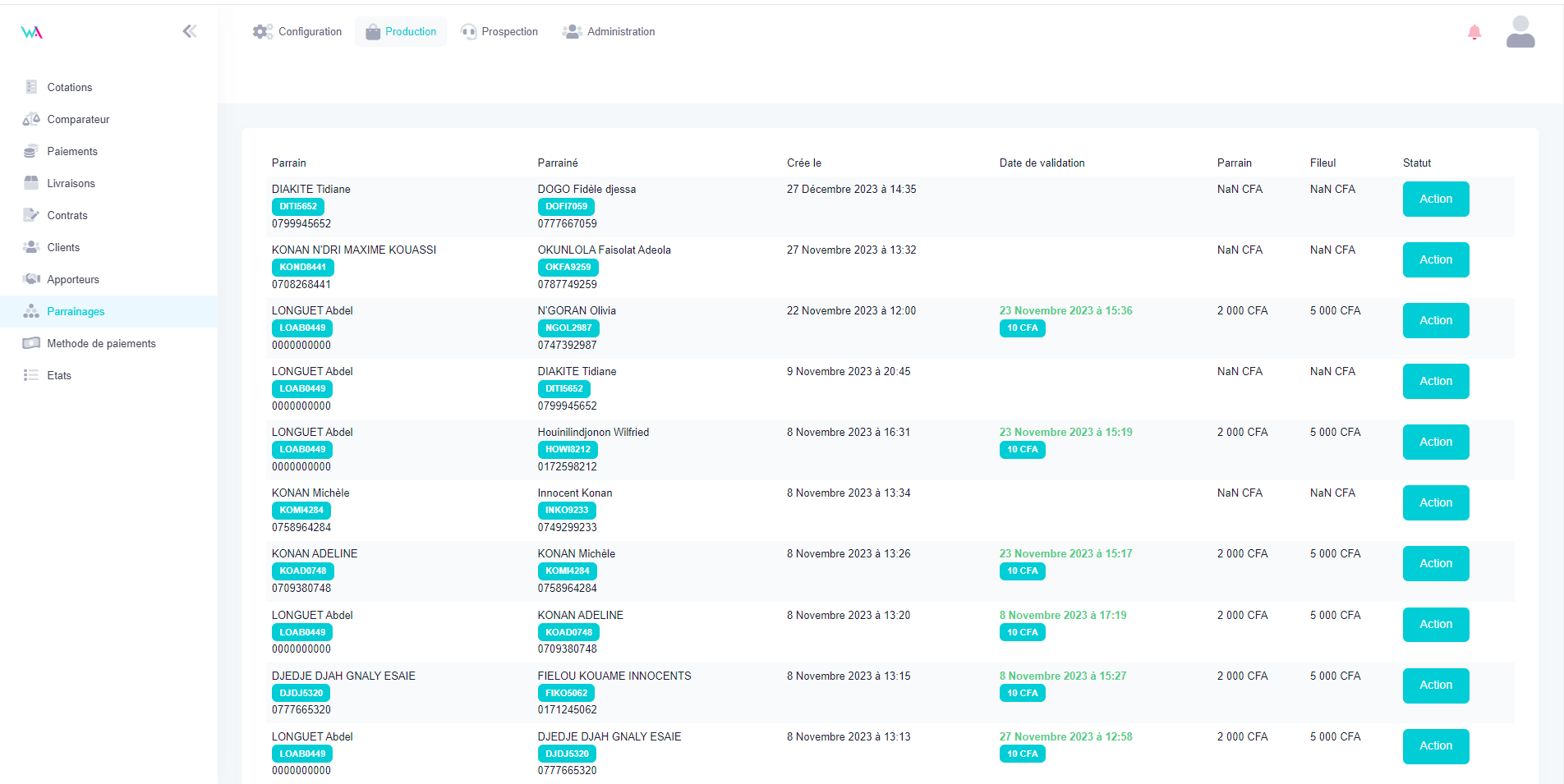Navigate to Apporteurs section

coord(72,279)
